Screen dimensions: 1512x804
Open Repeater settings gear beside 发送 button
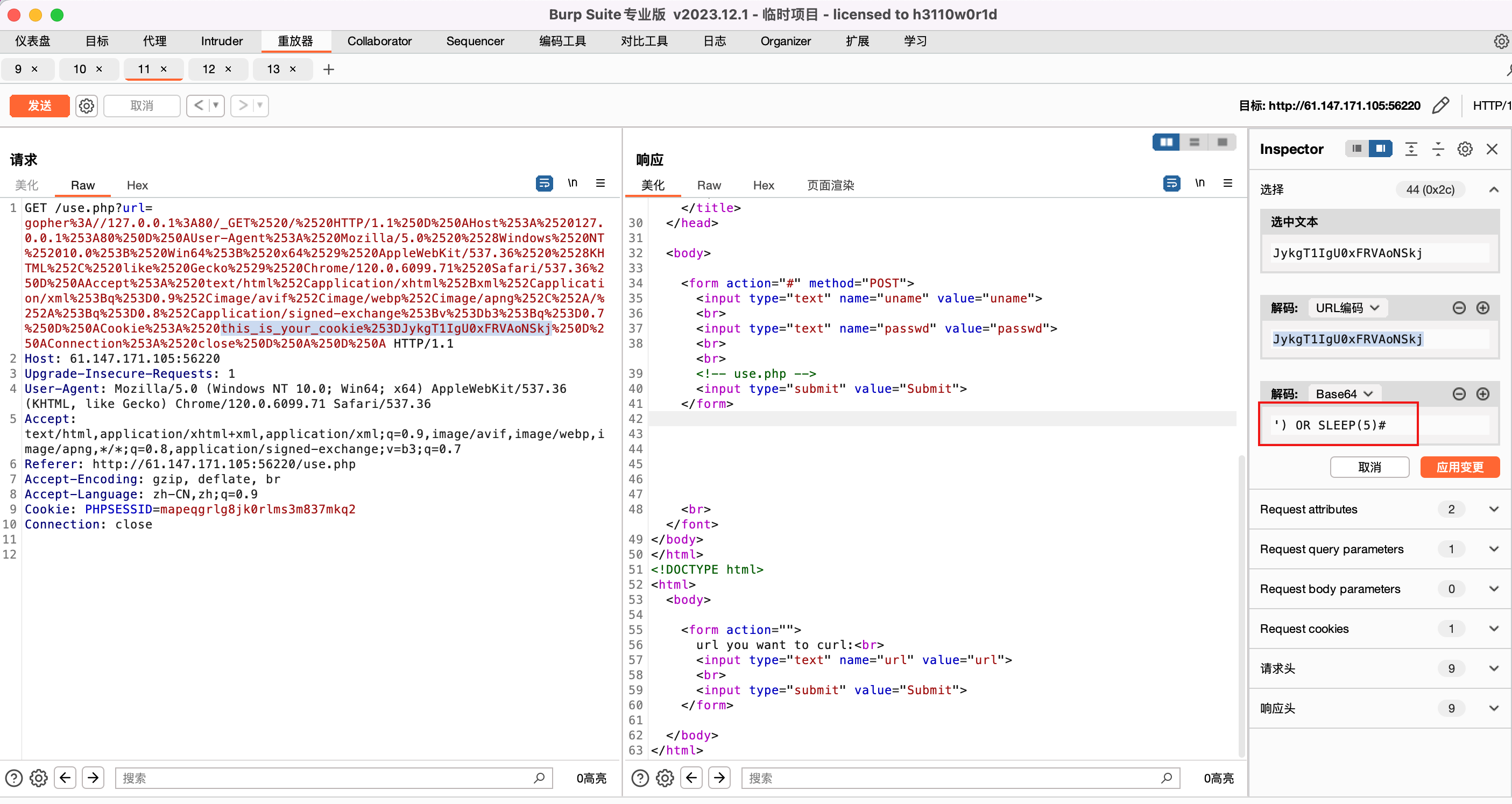pyautogui.click(x=87, y=105)
